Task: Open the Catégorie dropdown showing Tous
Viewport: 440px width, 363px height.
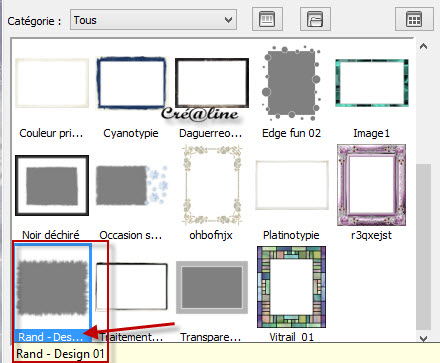Action: (x=153, y=20)
